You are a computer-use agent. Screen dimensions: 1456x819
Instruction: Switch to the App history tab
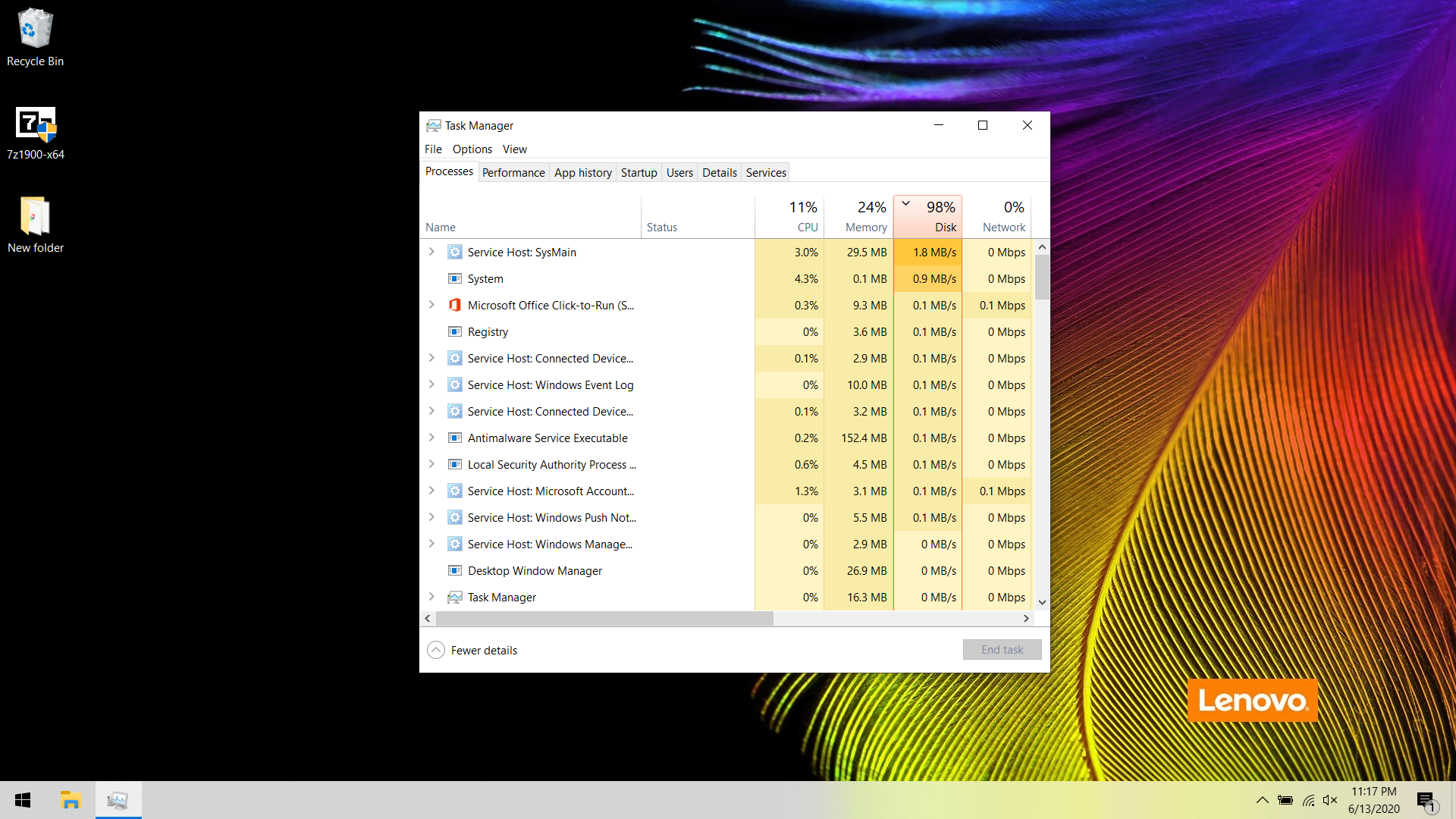point(582,173)
